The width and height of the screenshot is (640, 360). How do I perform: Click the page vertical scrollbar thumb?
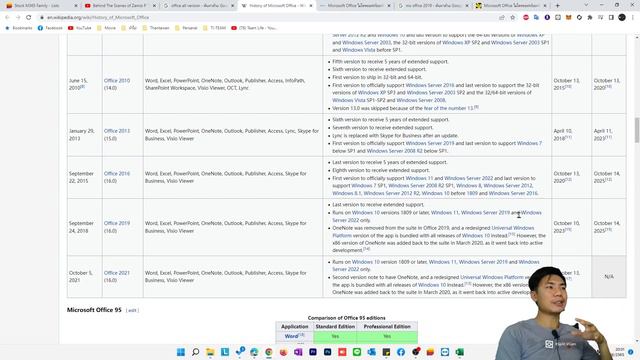[636, 131]
